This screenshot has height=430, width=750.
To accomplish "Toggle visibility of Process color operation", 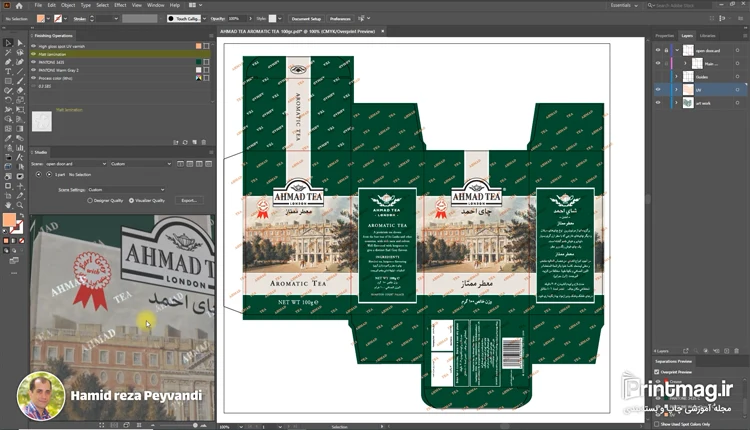I will pyautogui.click(x=33, y=78).
